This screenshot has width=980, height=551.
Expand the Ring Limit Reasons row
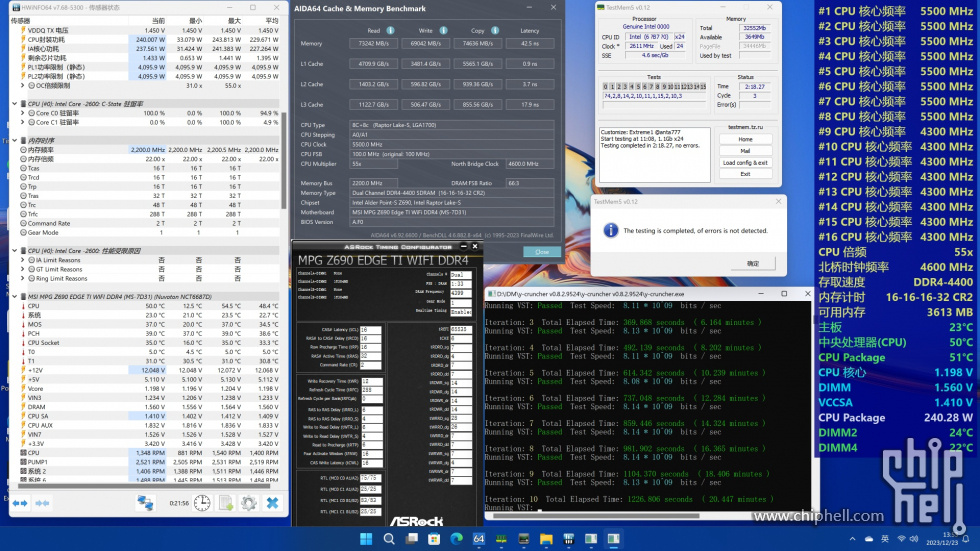(22, 279)
